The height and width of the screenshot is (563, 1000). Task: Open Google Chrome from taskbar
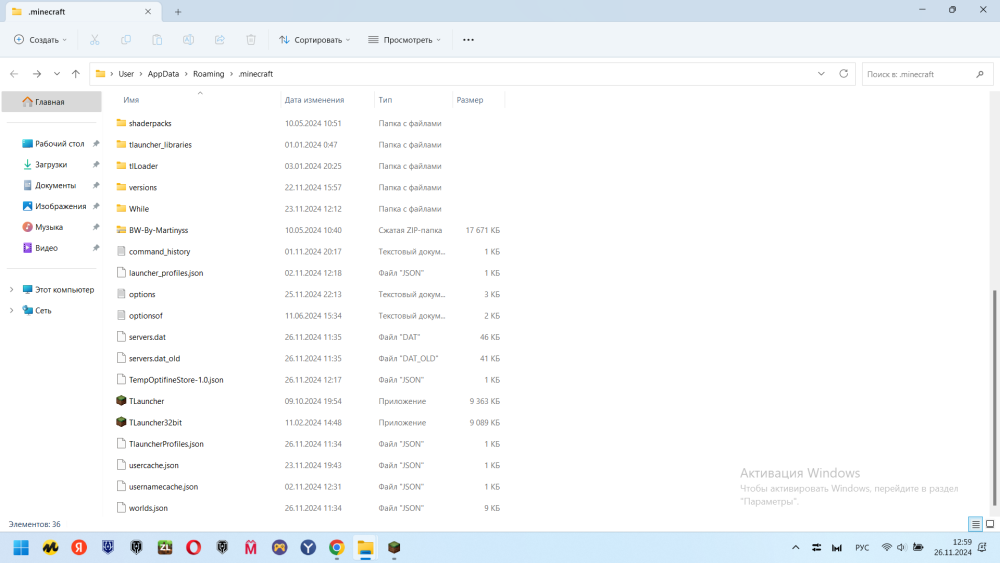click(337, 548)
